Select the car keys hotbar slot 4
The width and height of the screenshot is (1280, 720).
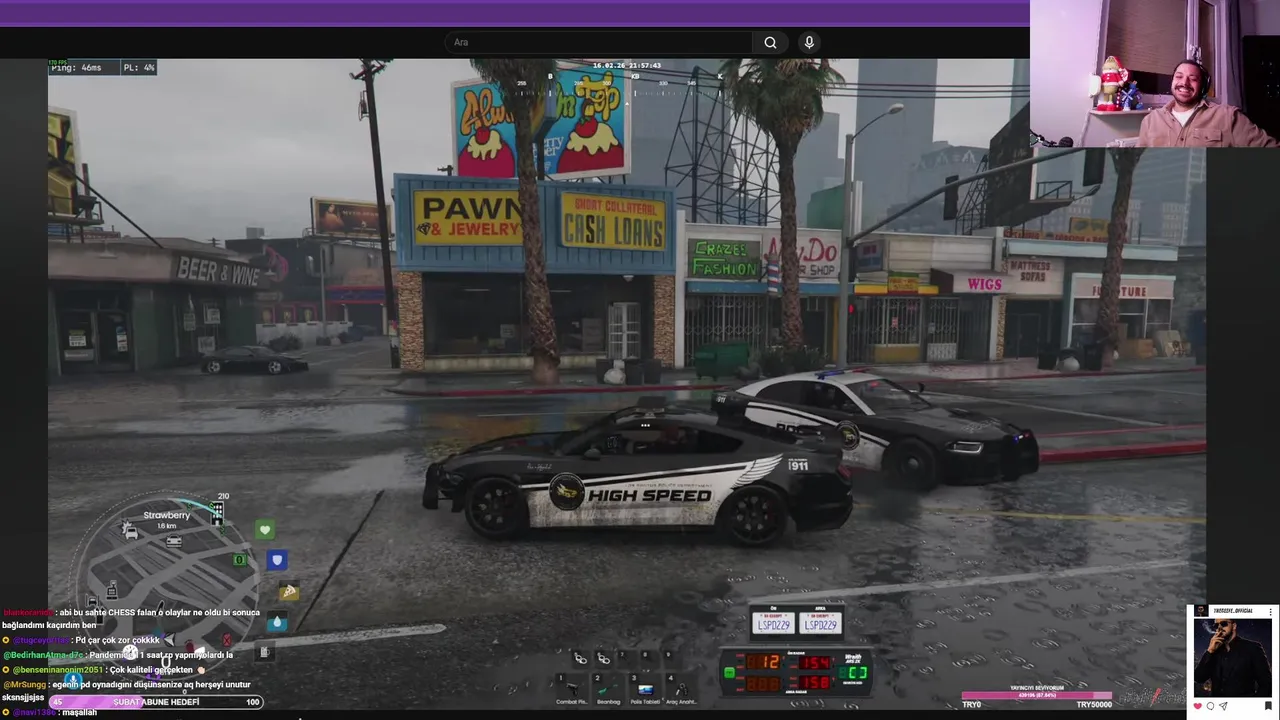point(682,690)
